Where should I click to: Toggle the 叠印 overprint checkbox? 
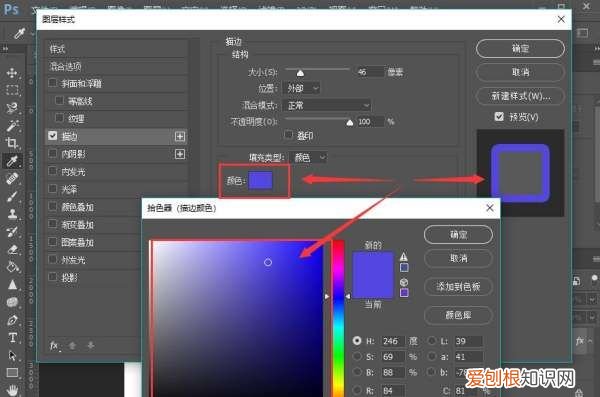pos(289,134)
